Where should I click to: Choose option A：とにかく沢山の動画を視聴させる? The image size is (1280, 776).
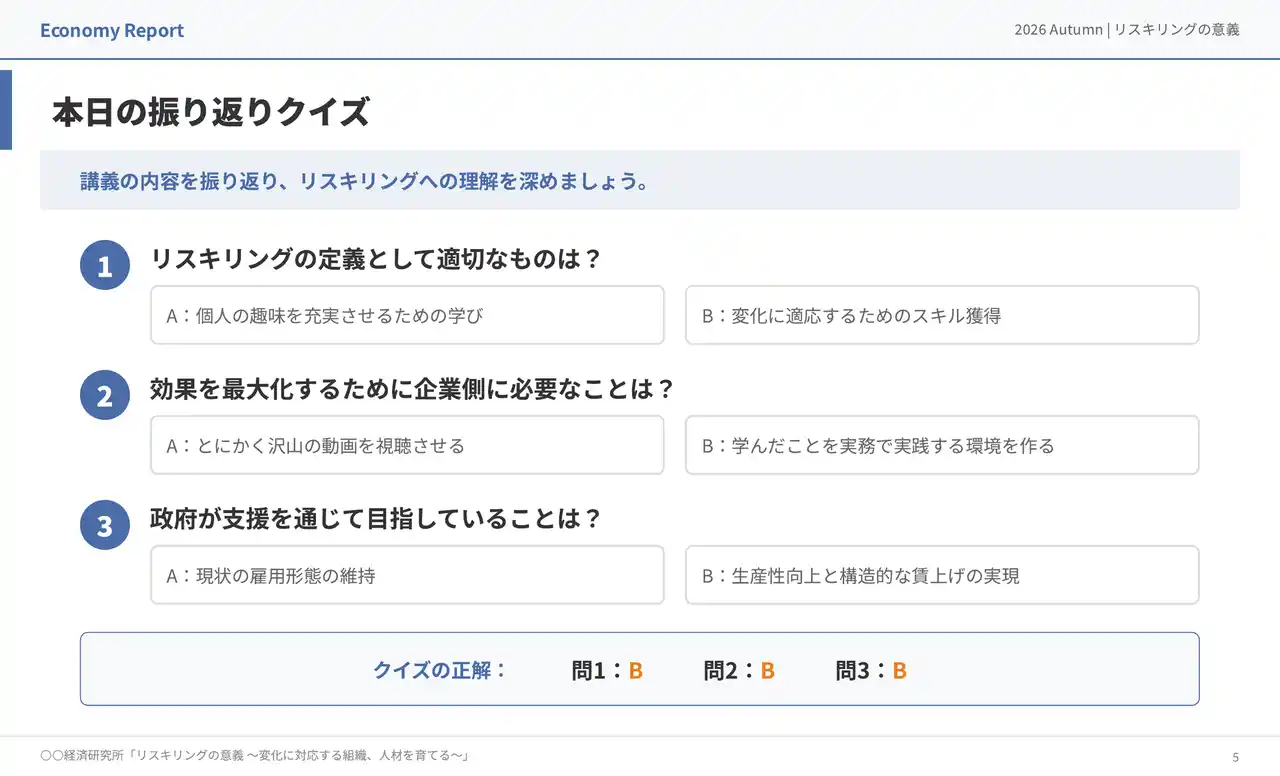pos(407,445)
